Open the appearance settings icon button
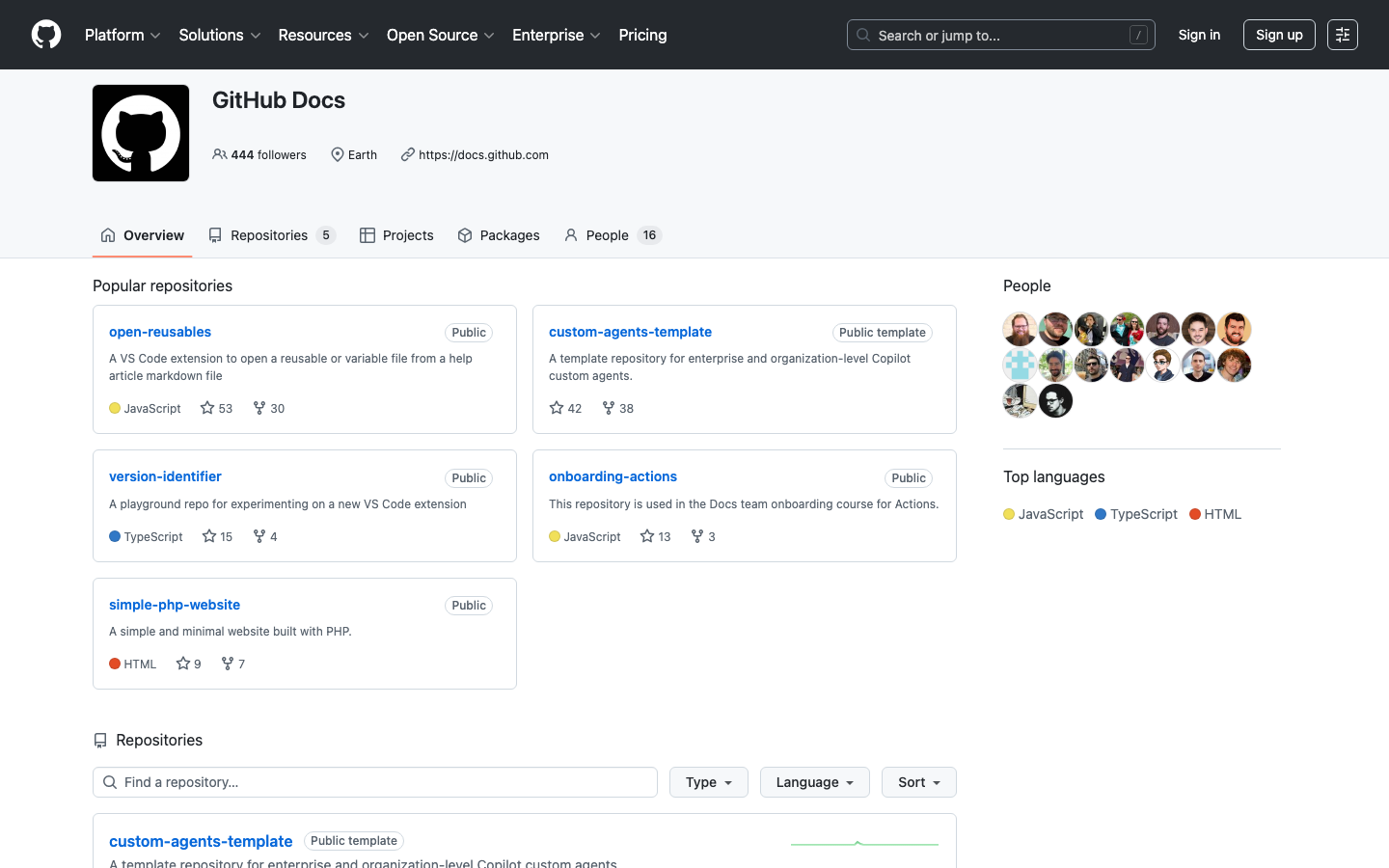The height and width of the screenshot is (868, 1389). pos(1343,35)
